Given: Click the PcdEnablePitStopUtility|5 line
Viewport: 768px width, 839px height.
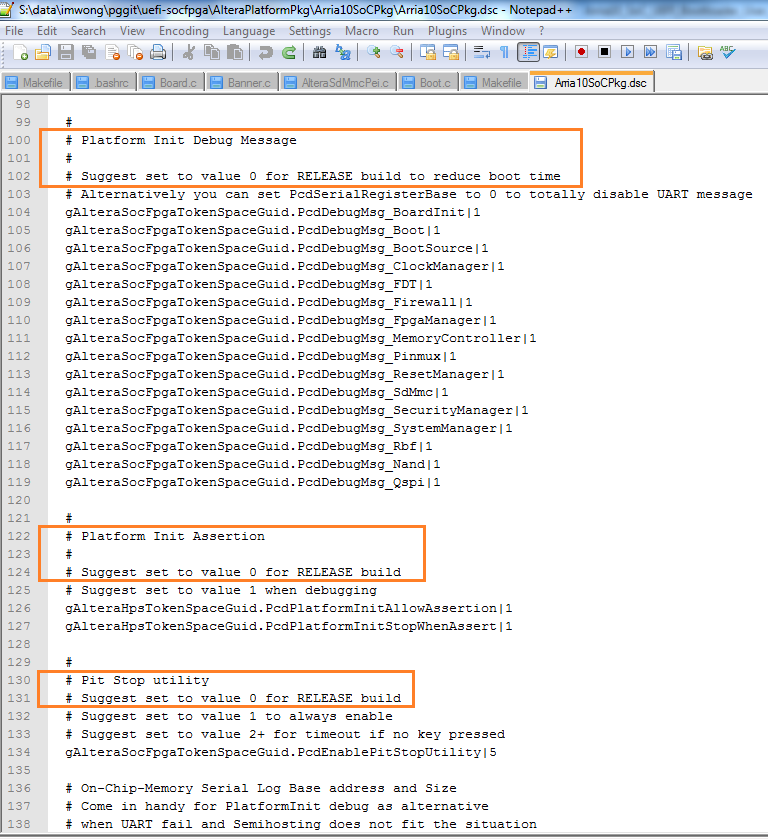Looking at the screenshot, I should pyautogui.click(x=280, y=752).
